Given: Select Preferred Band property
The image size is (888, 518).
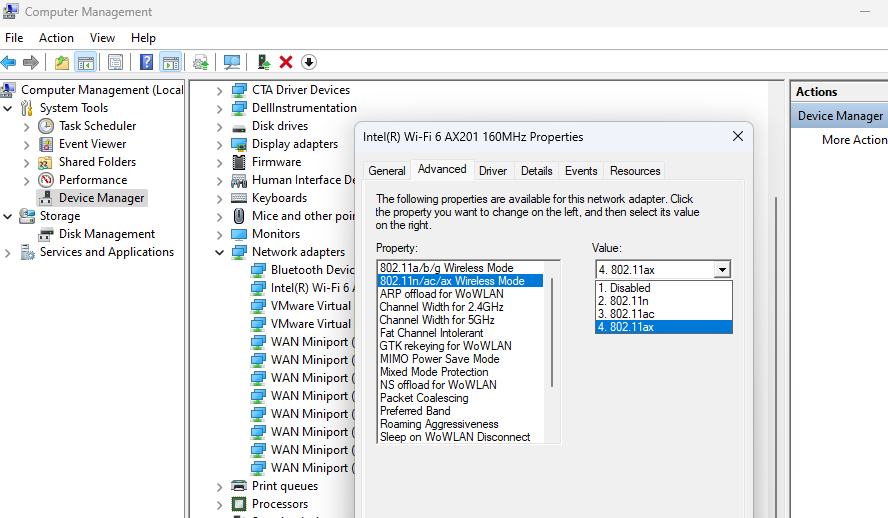Looking at the screenshot, I should 460,411.
